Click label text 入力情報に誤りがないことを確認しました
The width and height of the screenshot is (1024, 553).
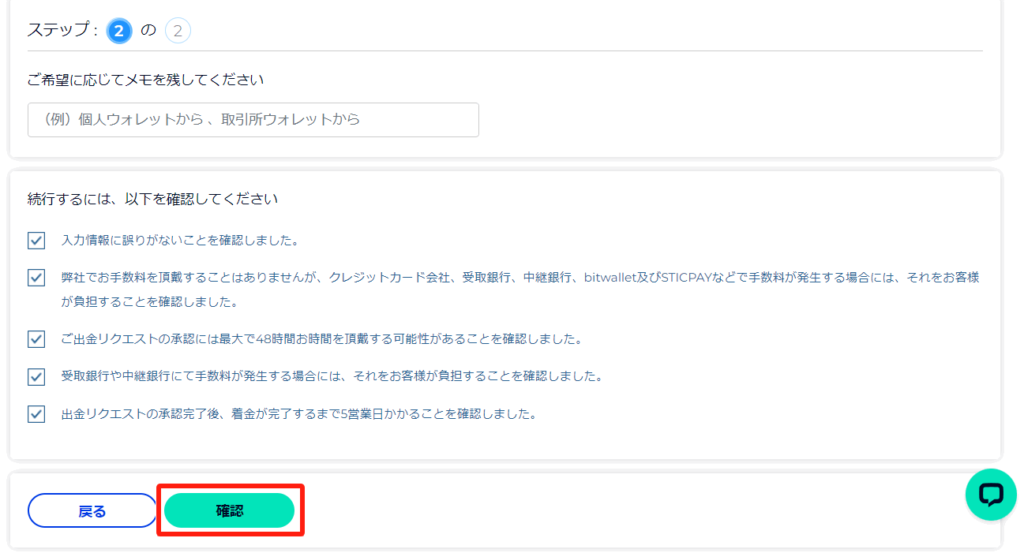180,240
